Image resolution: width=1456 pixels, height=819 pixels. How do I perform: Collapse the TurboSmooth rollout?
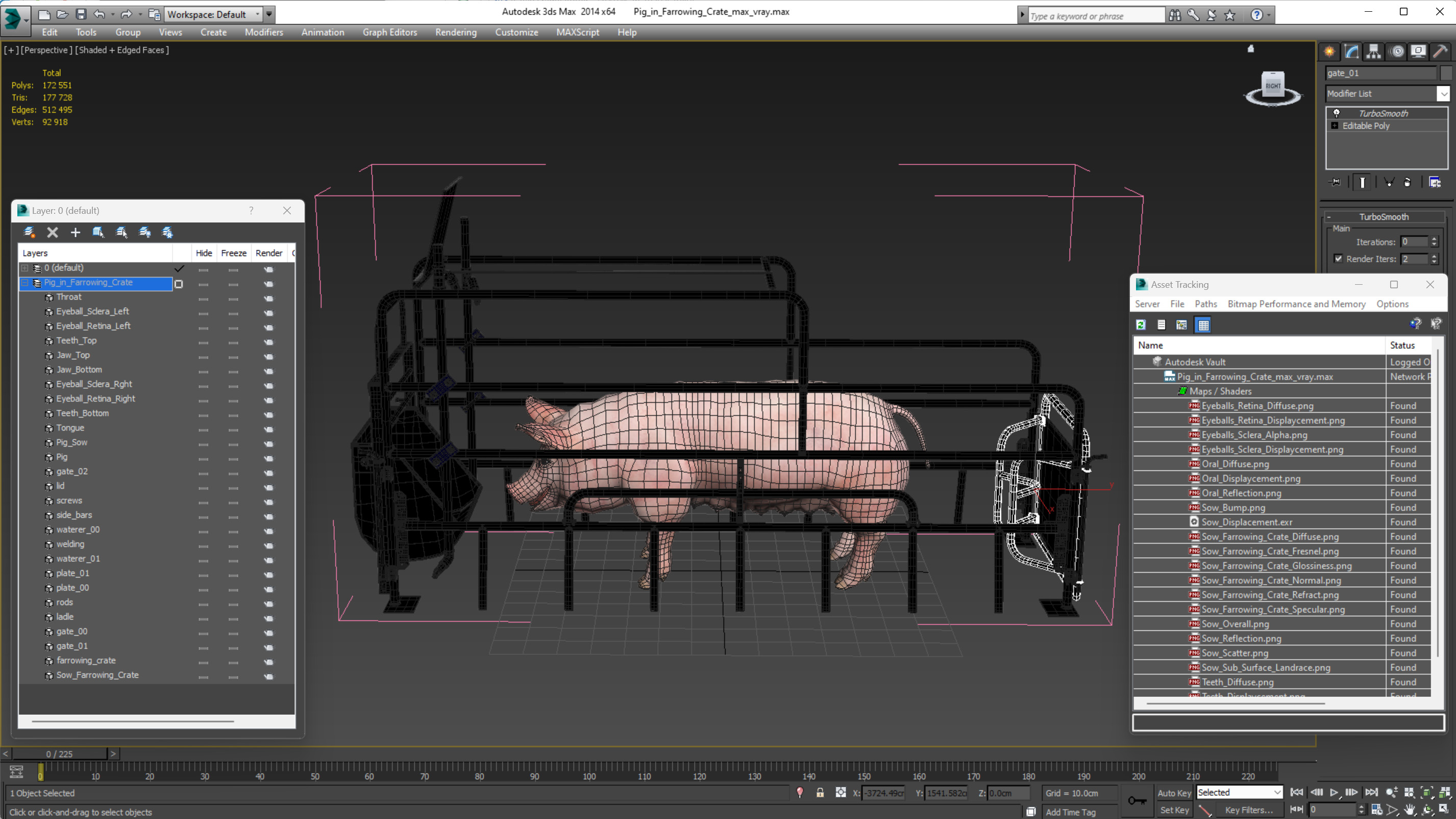tap(1329, 217)
